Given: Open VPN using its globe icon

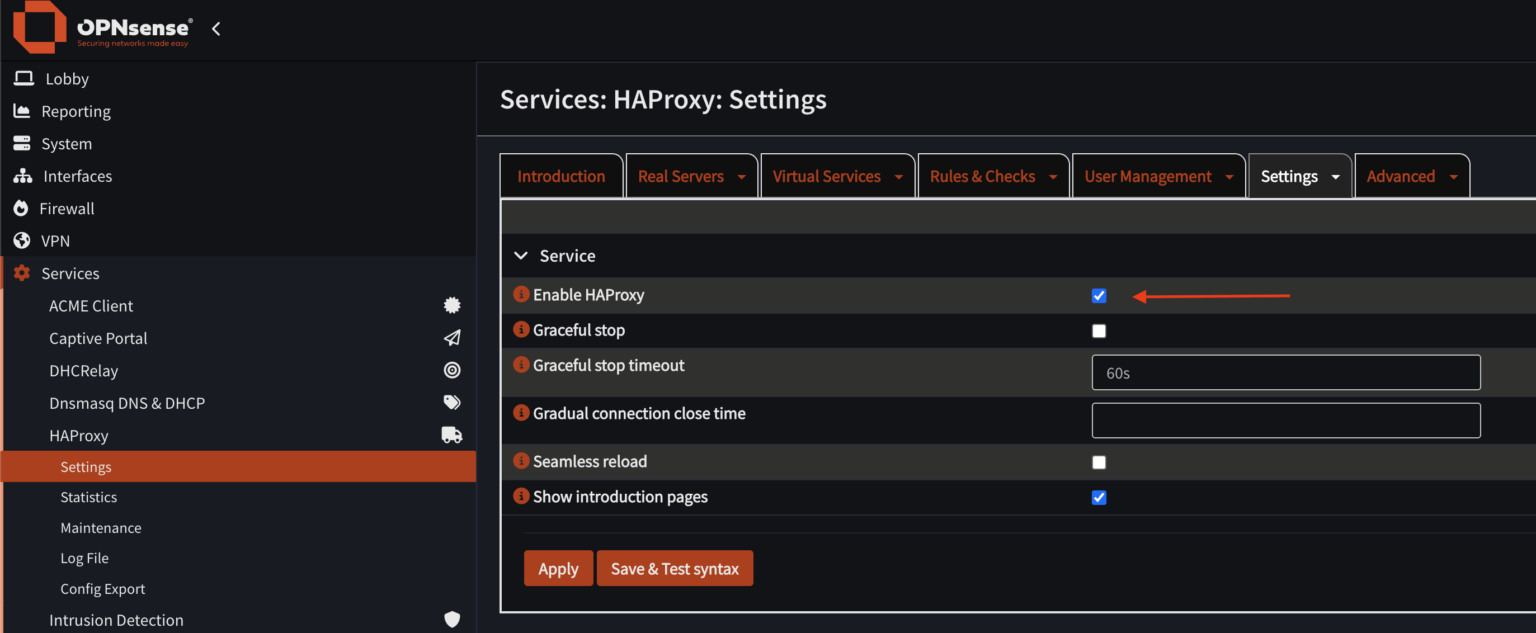Looking at the screenshot, I should tap(21, 240).
